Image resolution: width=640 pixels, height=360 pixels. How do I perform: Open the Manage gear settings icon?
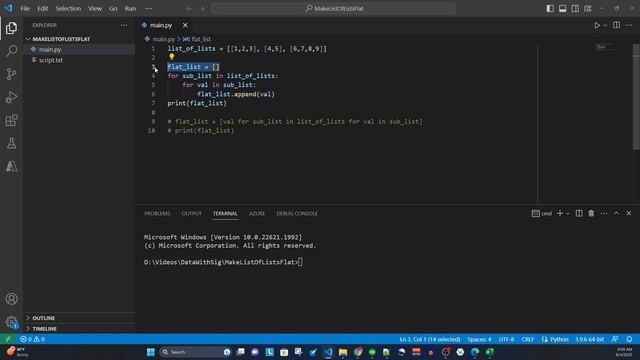click(x=11, y=322)
